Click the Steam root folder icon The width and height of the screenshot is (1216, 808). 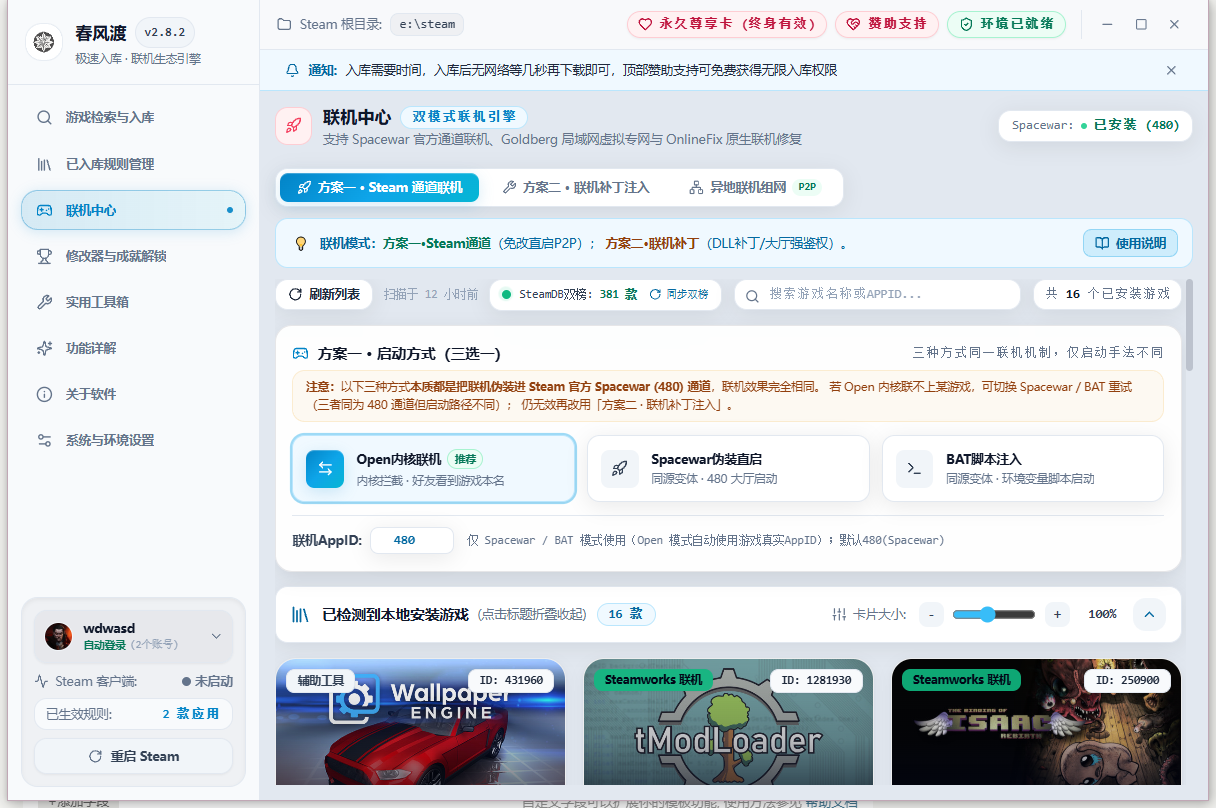pyautogui.click(x=284, y=24)
